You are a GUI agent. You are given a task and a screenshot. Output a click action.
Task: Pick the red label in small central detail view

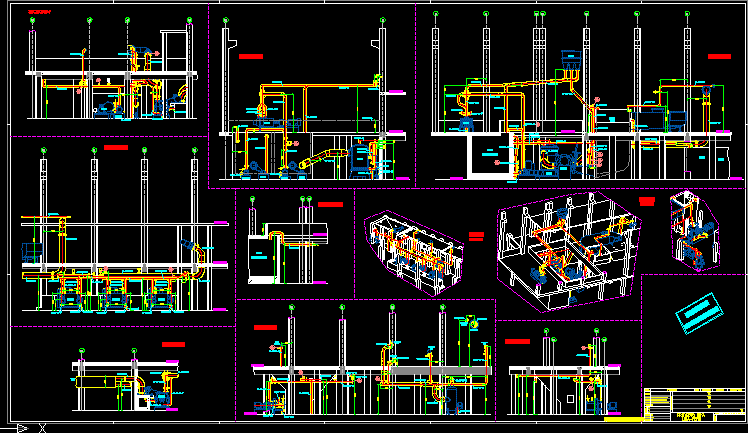pos(330,204)
